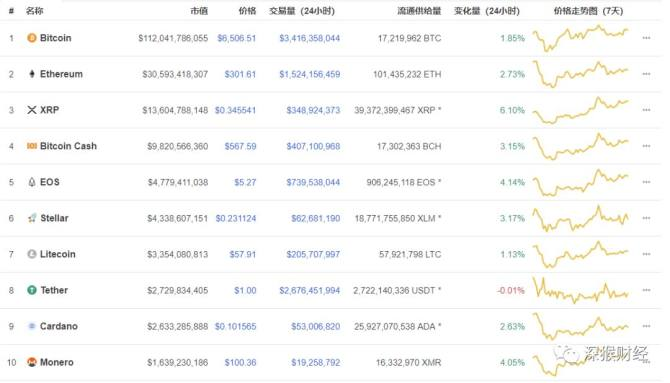Click the EOS logo icon
The image size is (670, 383).
[x=32, y=182]
